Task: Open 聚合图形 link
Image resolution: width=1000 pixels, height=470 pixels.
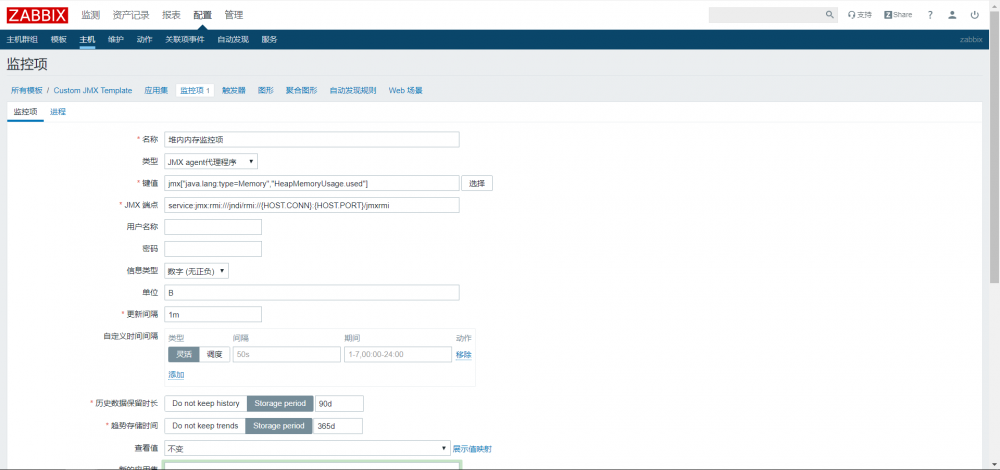Action: [x=302, y=91]
